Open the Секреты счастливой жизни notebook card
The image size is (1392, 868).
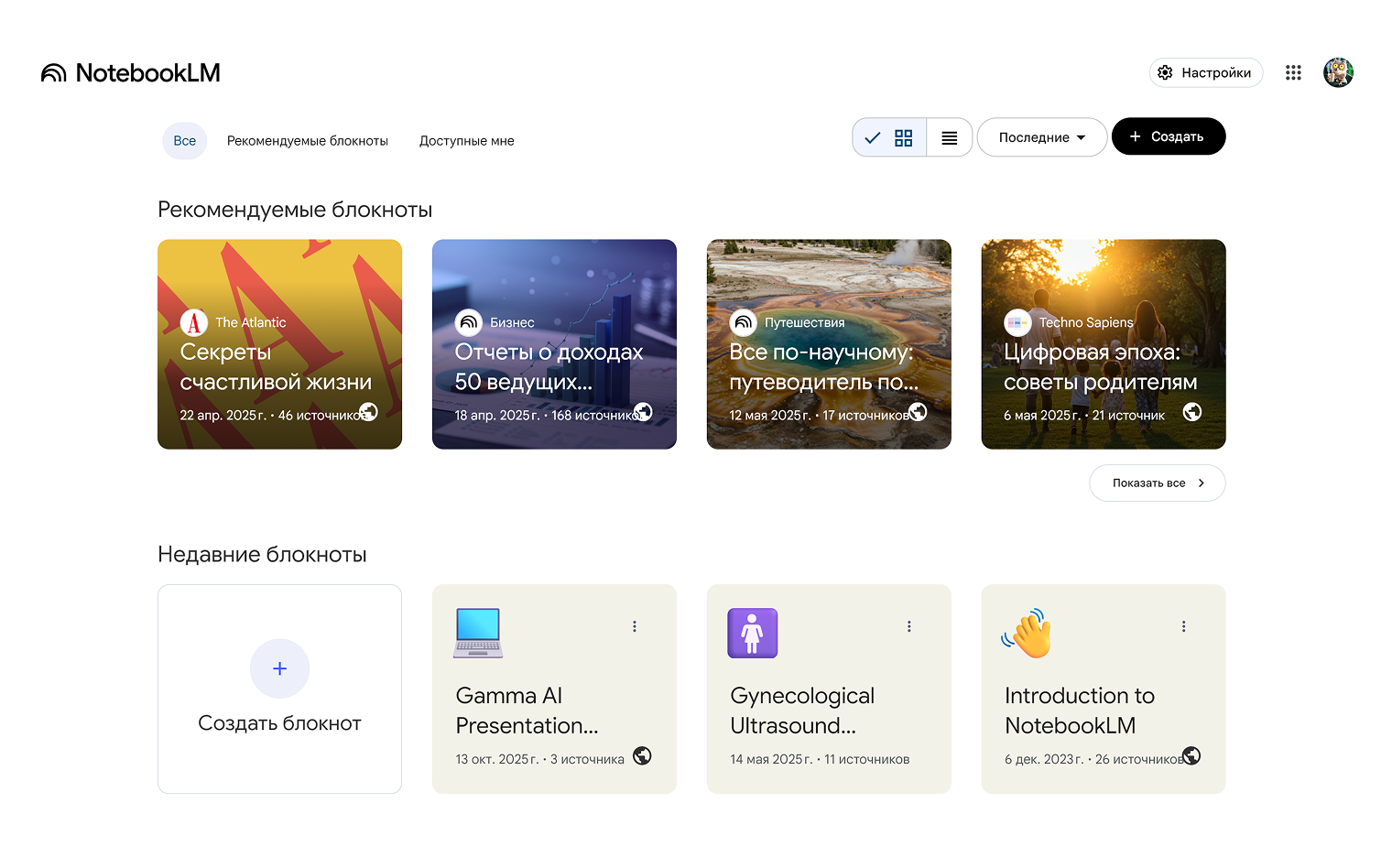click(x=279, y=344)
